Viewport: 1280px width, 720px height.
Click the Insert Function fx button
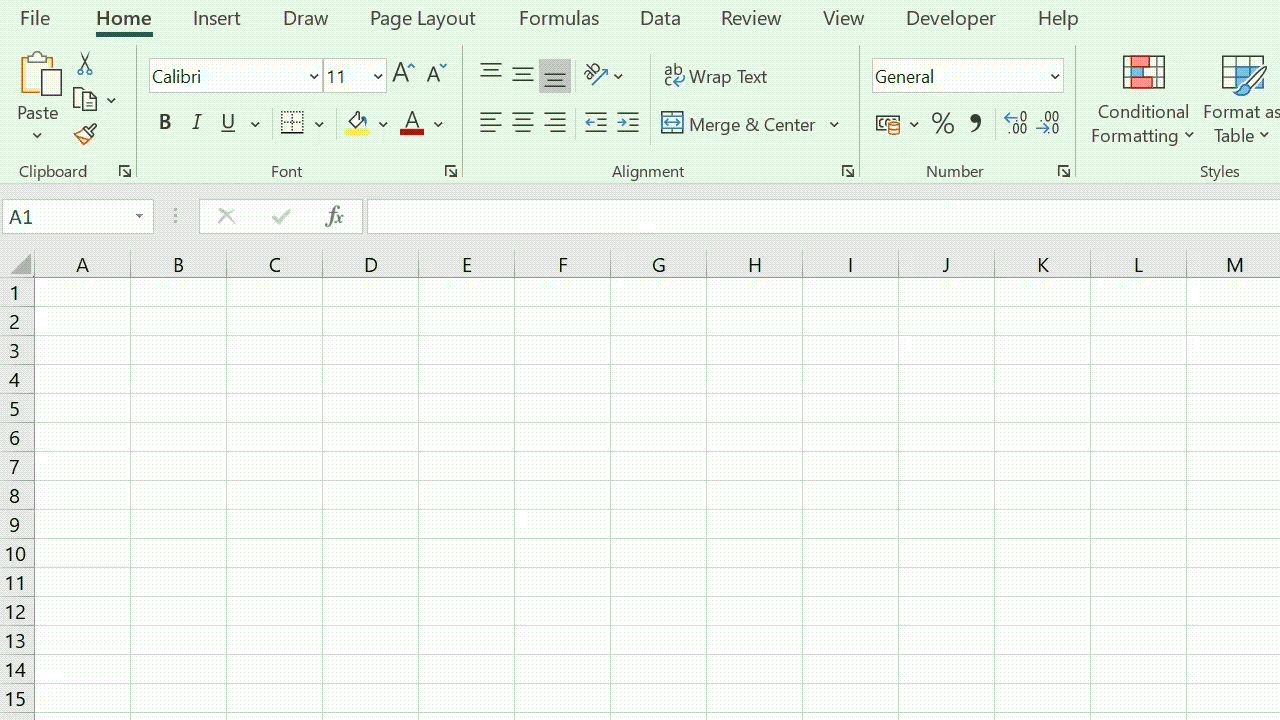point(334,216)
